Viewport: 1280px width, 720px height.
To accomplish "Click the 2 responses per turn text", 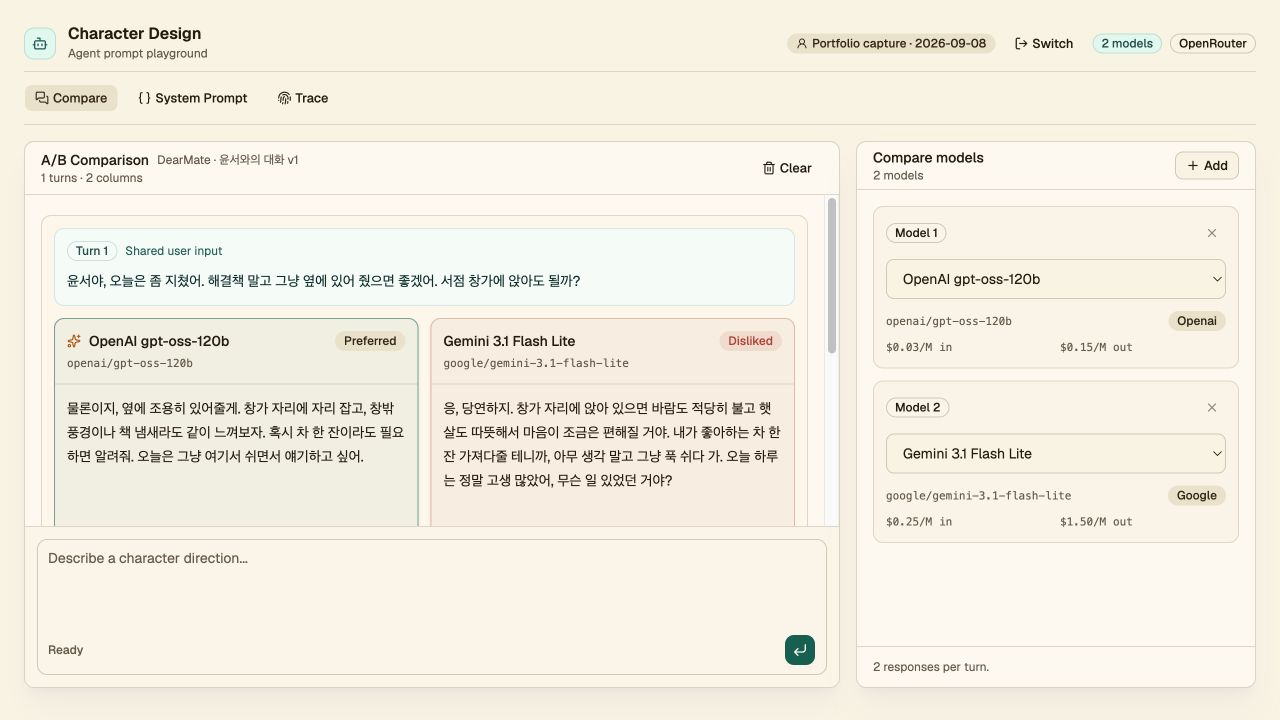I will tap(931, 667).
